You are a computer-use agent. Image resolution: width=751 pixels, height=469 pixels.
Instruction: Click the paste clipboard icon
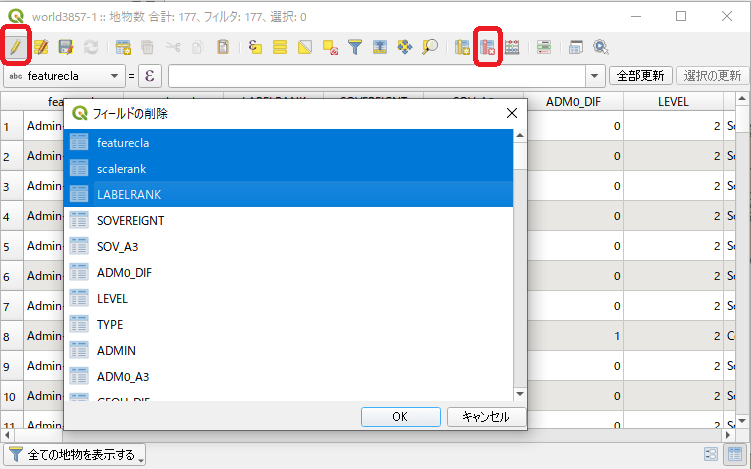(x=223, y=47)
